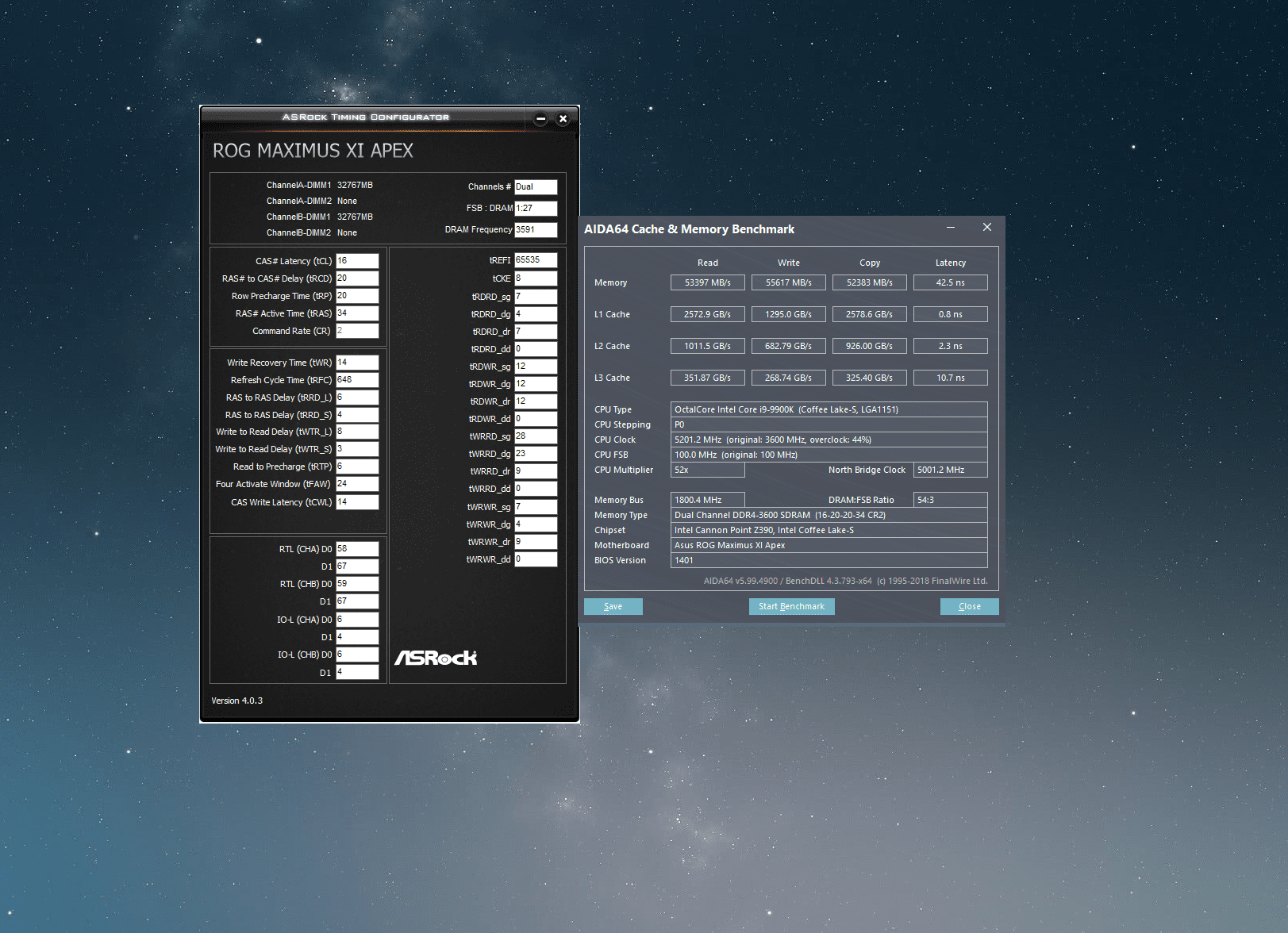The width and height of the screenshot is (1288, 933).
Task: Click L2 Cache Write value 682.79 GB/s
Action: 789,346
